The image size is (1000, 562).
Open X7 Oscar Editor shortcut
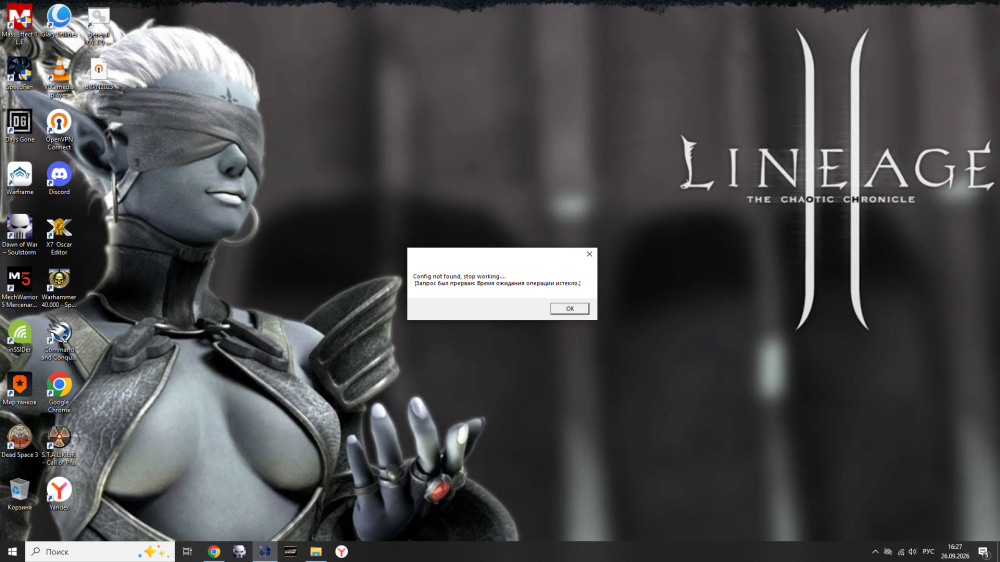[x=59, y=235]
